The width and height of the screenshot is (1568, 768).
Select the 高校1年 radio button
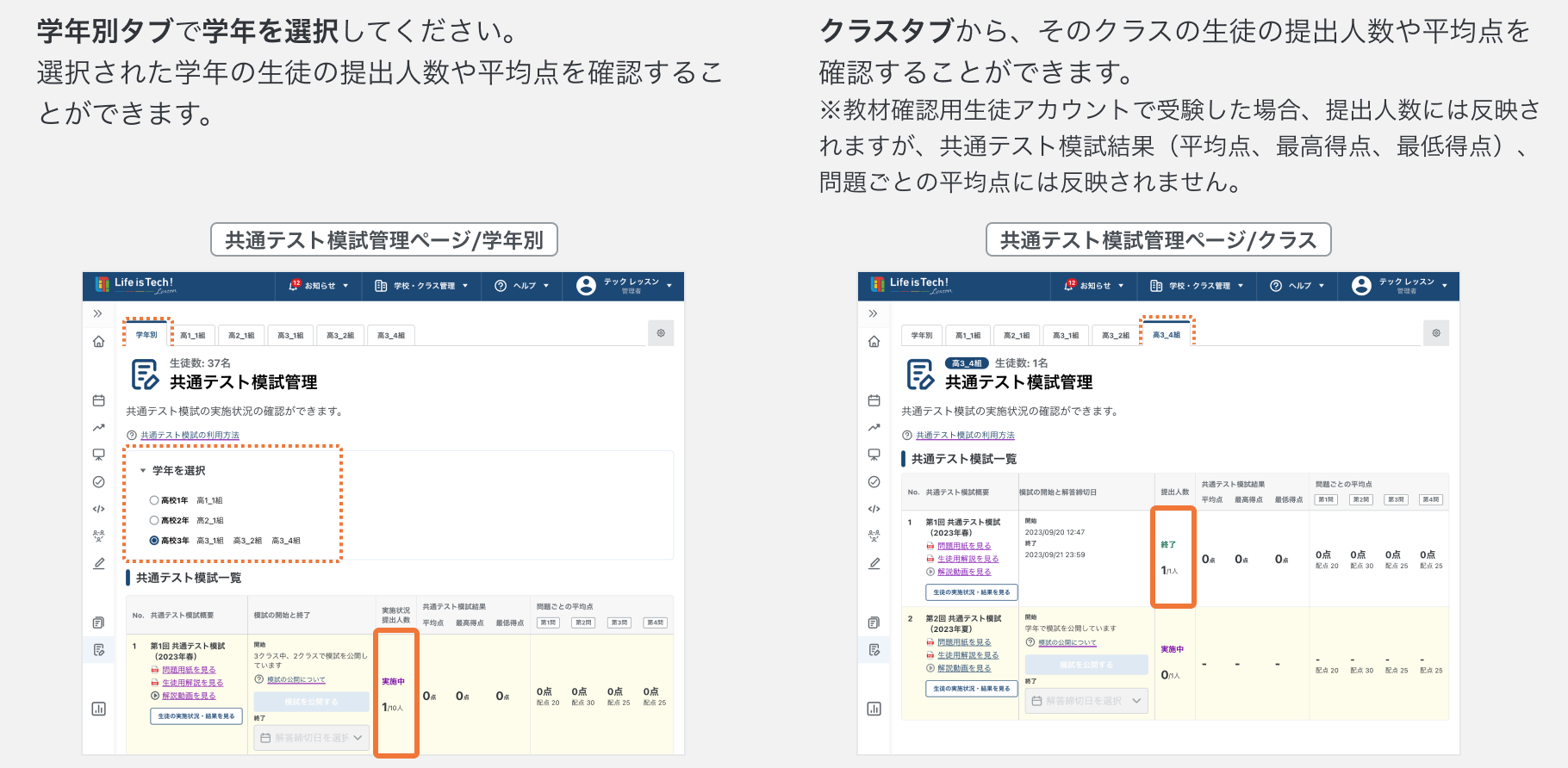154,500
